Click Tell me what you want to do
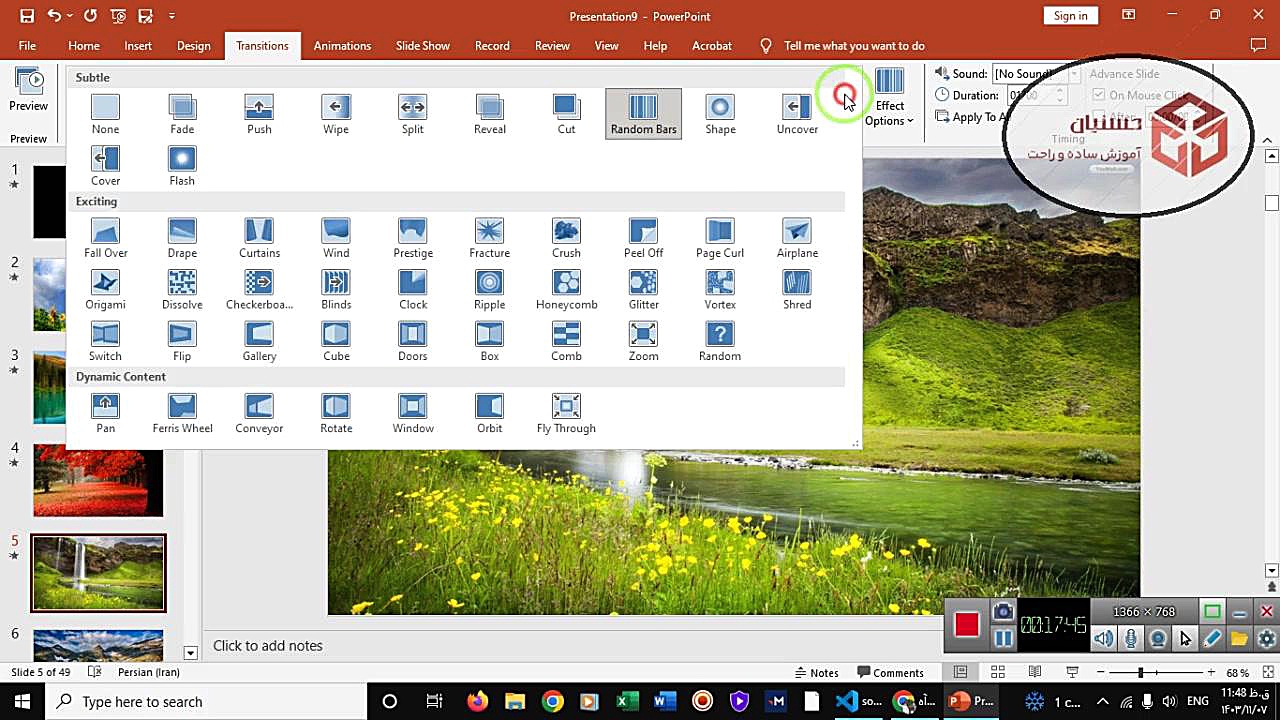 click(x=854, y=46)
